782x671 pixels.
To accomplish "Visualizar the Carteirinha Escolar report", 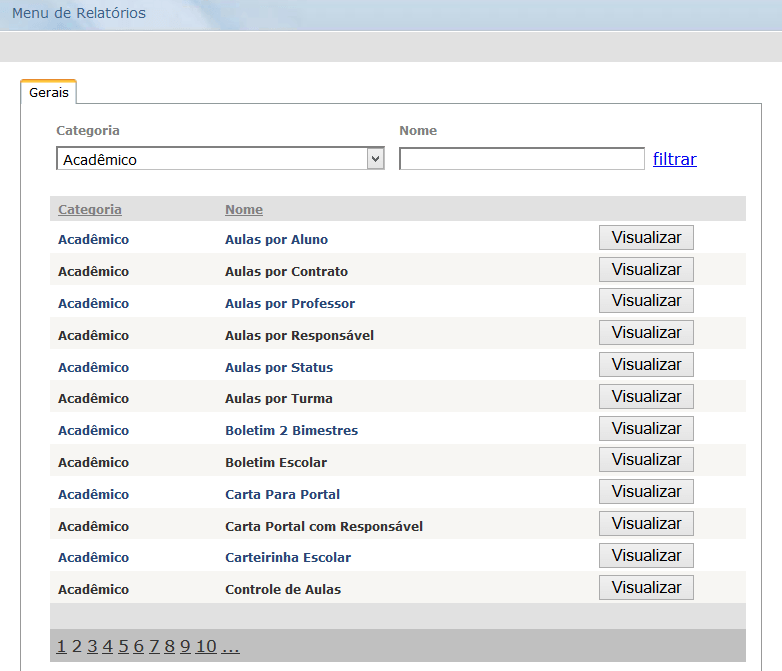I will coord(646,555).
